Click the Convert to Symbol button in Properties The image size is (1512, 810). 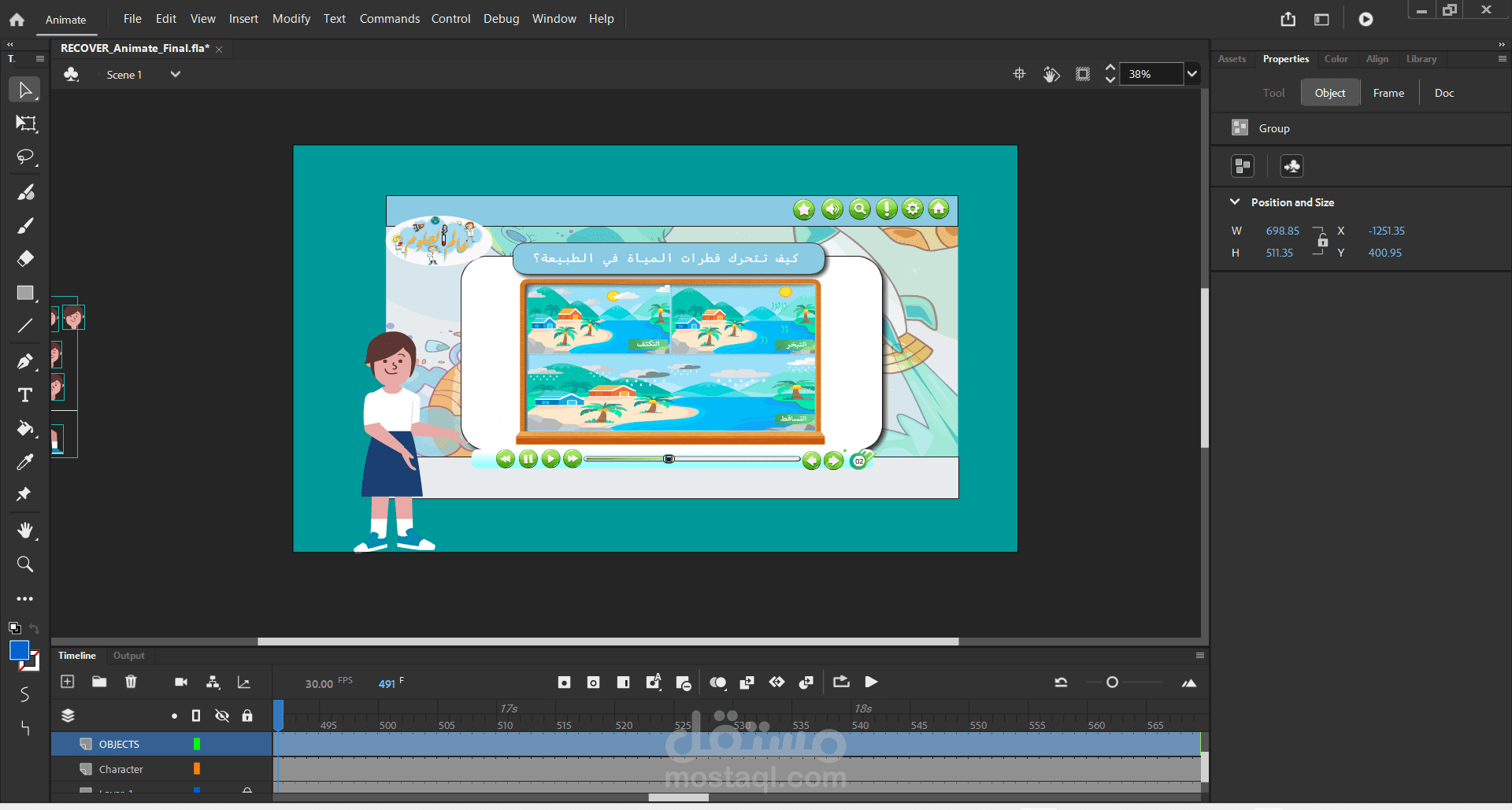click(x=1292, y=166)
